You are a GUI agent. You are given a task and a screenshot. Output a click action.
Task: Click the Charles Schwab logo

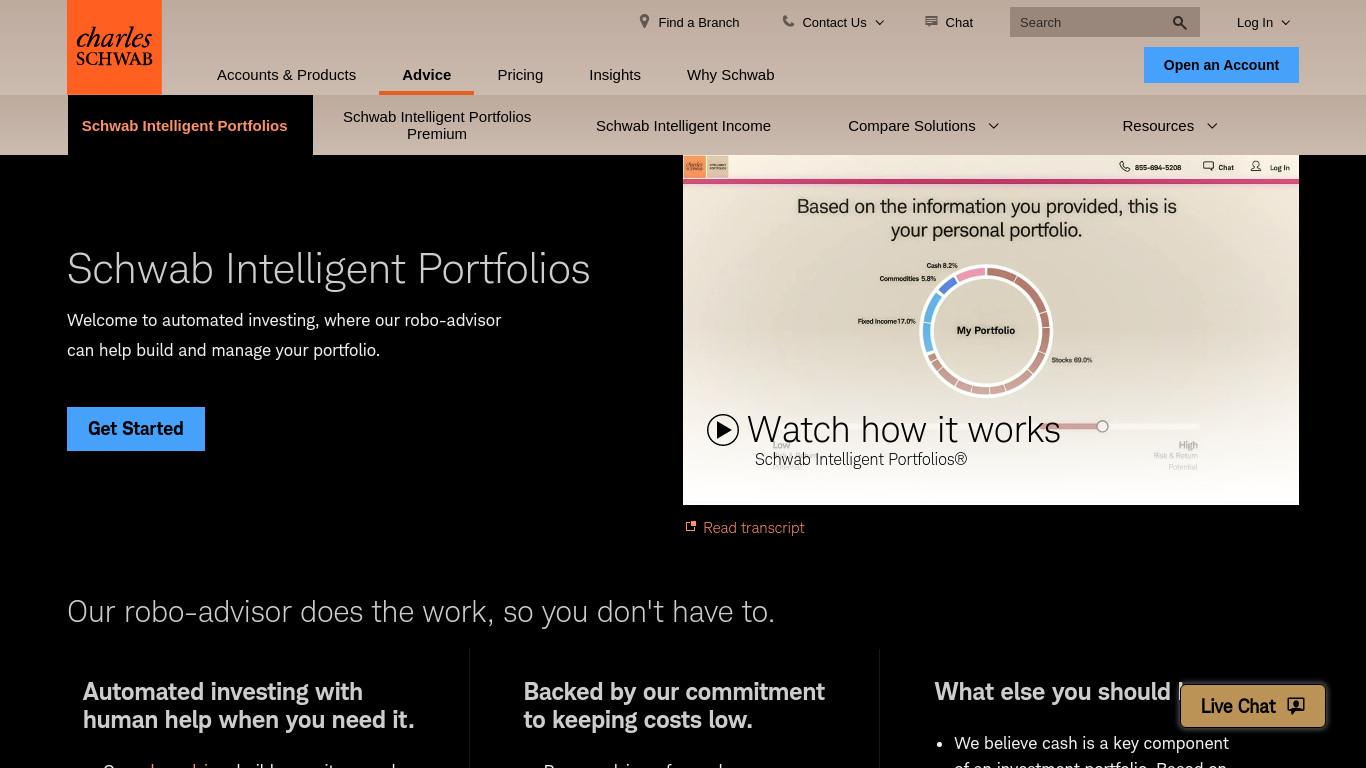(x=114, y=47)
